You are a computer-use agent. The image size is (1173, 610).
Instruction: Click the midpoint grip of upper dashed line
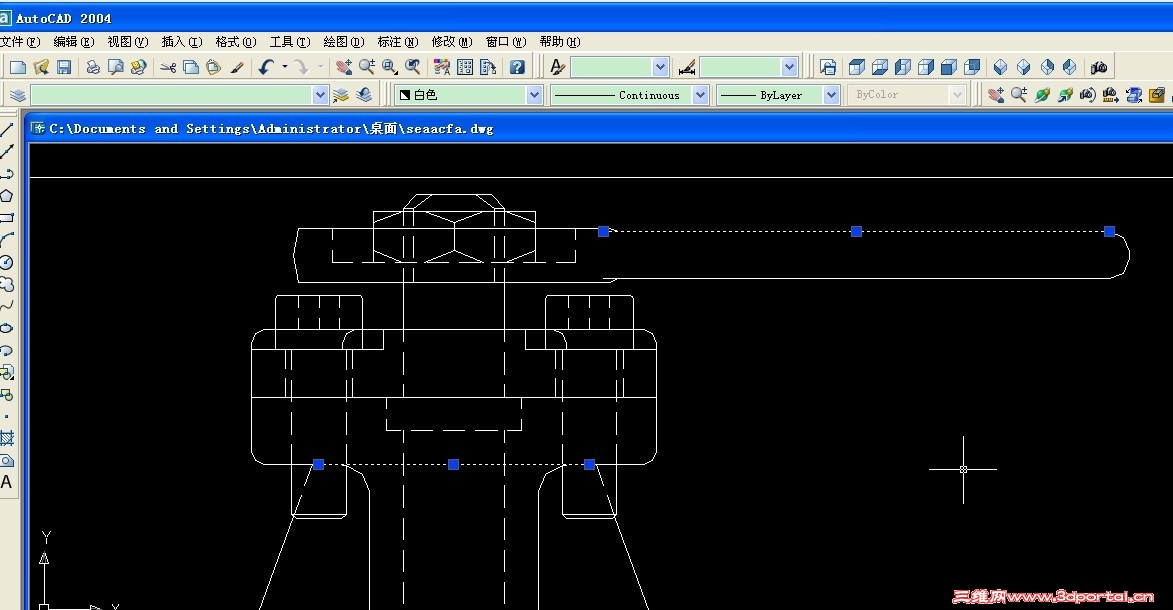point(857,231)
